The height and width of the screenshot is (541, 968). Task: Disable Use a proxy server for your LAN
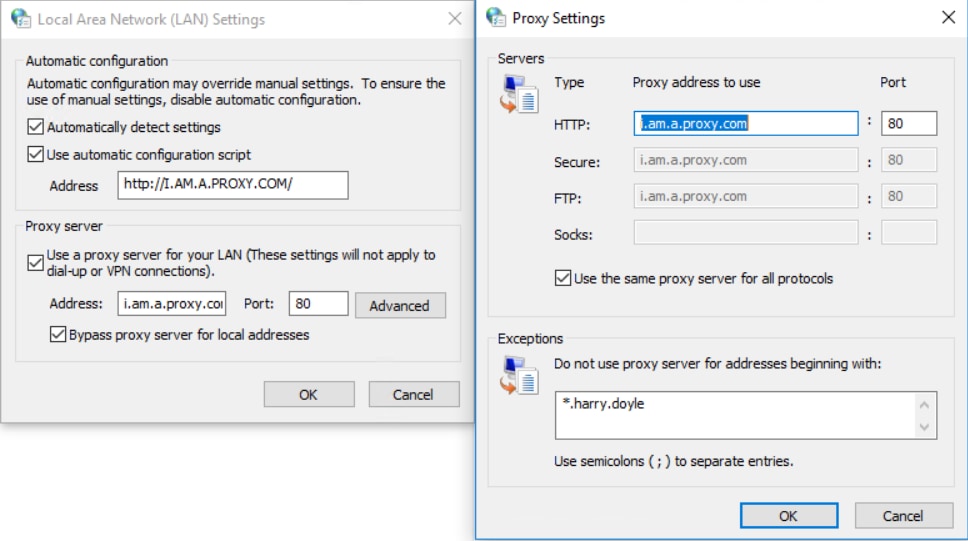click(36, 263)
